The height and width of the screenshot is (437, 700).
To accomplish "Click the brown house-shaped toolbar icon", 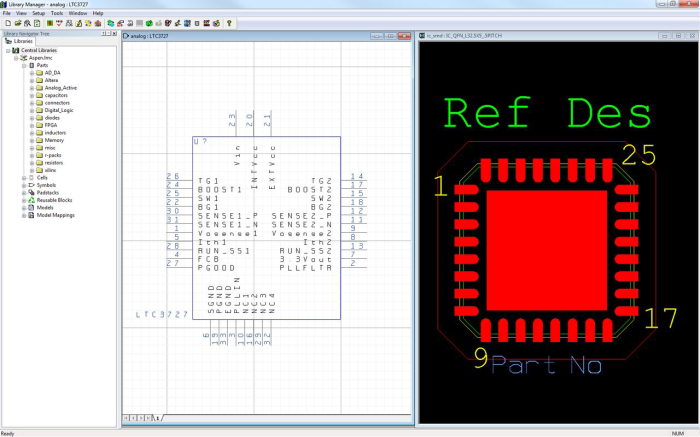I will (x=98, y=23).
